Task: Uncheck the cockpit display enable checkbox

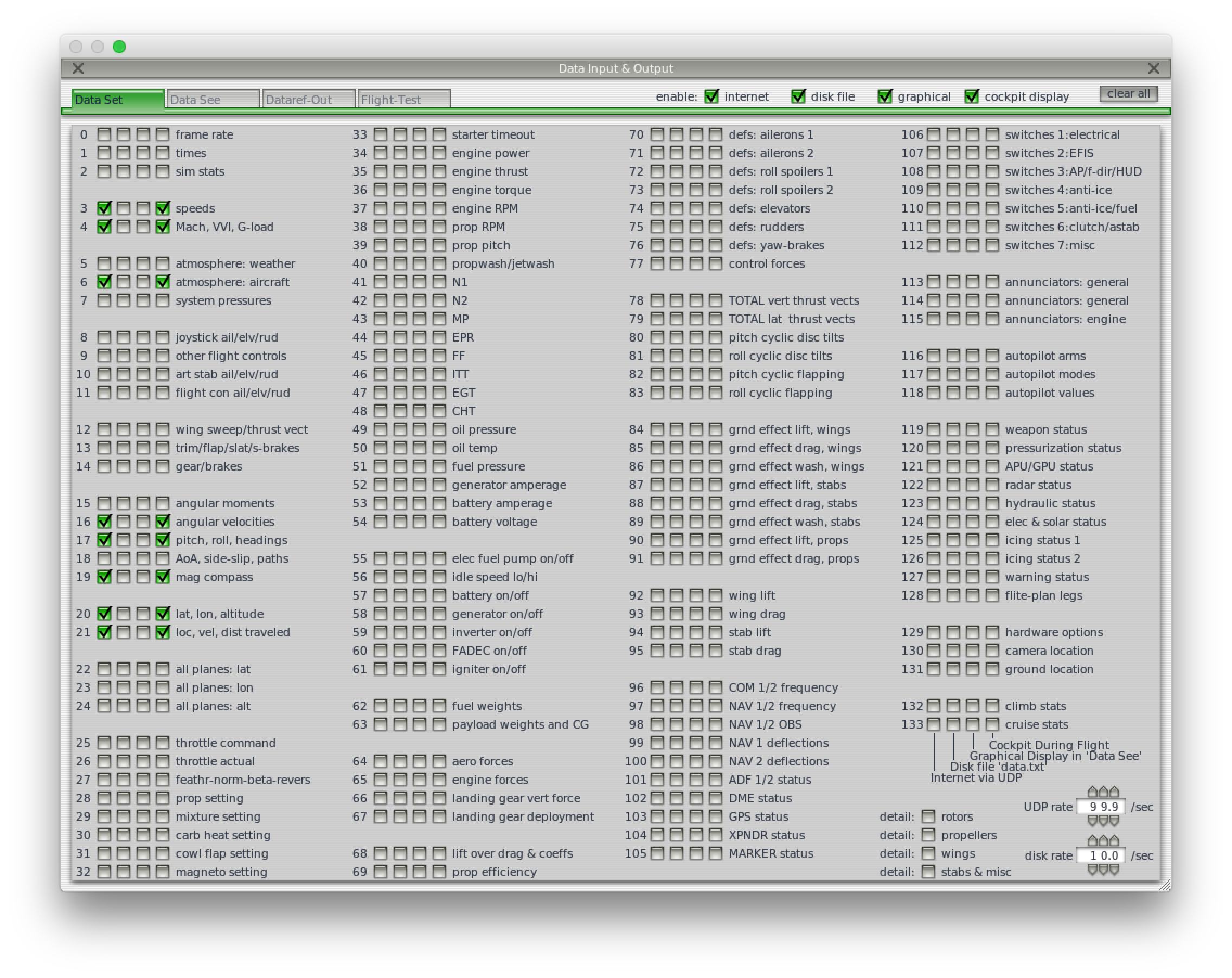Action: (971, 96)
